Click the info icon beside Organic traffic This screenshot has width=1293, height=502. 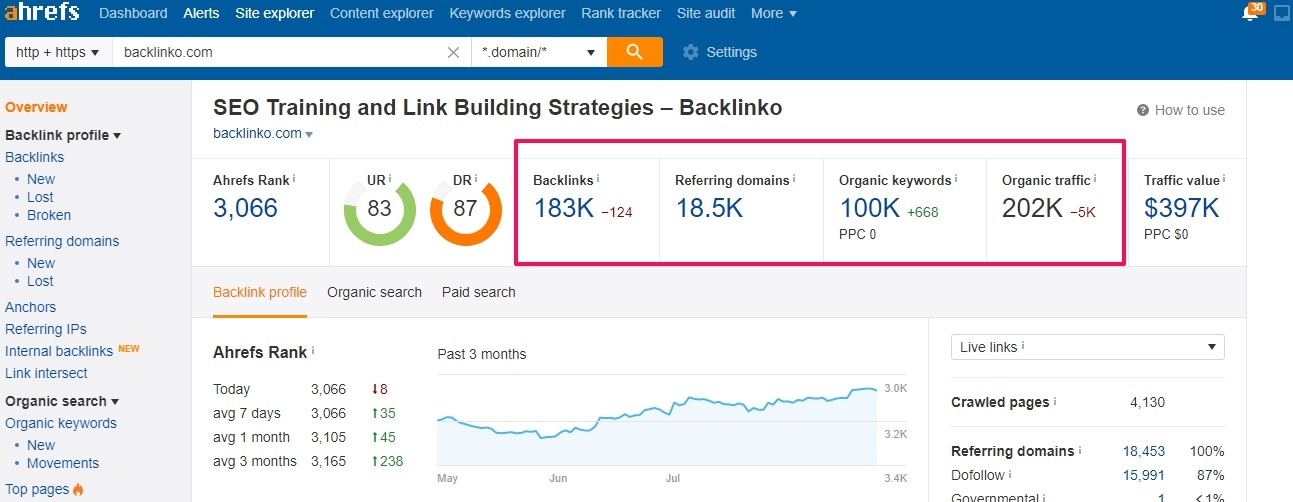[x=1095, y=180]
